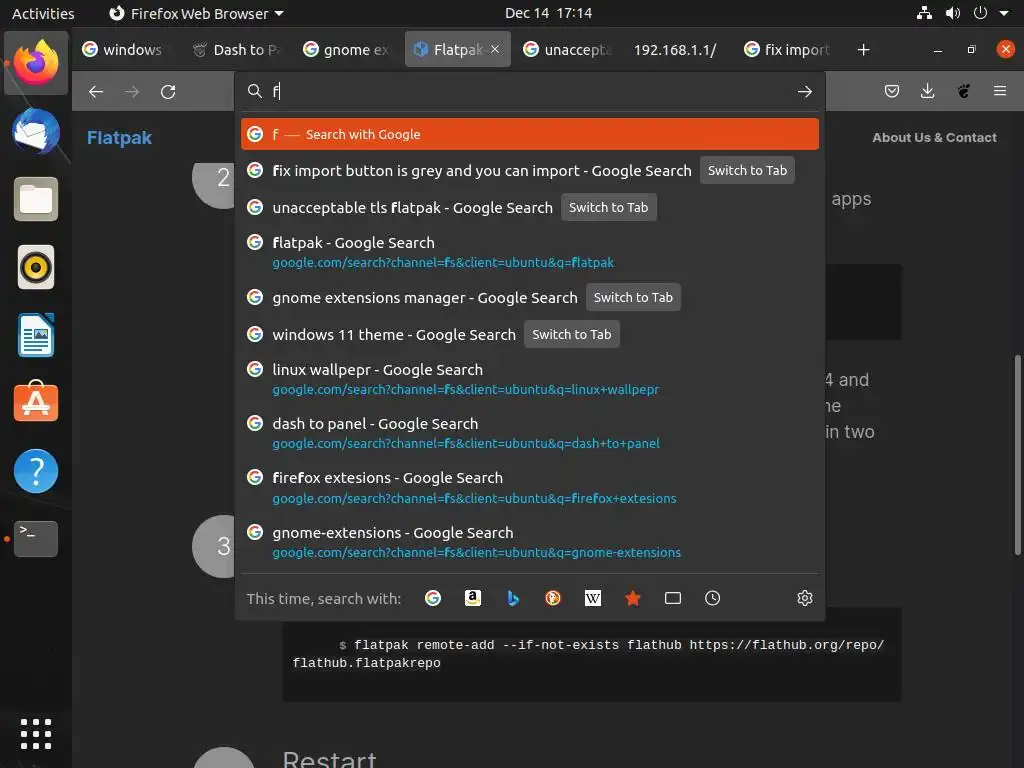Switch to Tab for windows 11 theme
The height and width of the screenshot is (768, 1024).
point(571,334)
